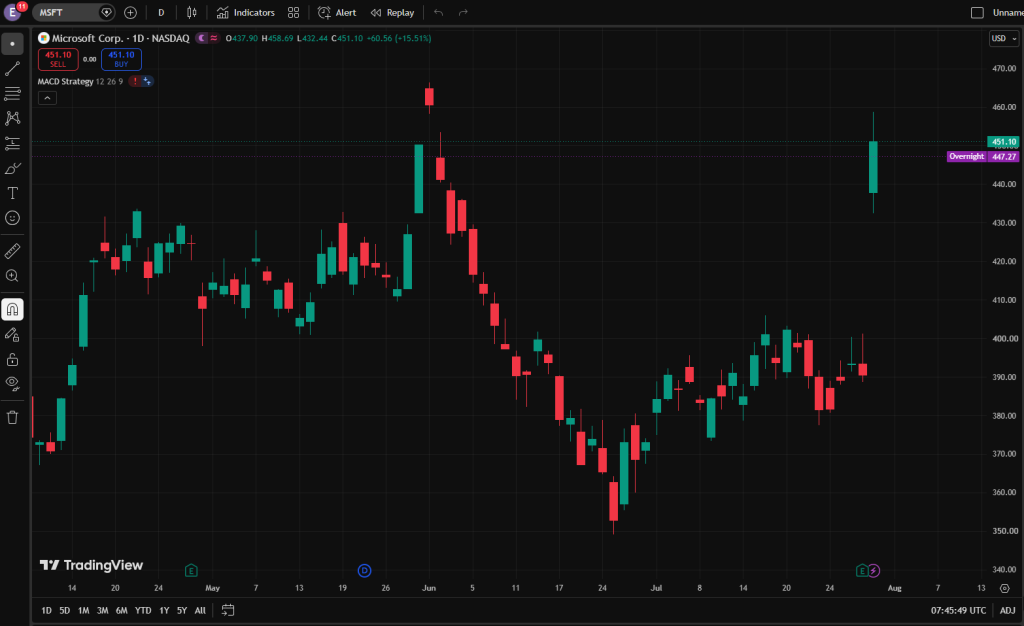Collapse the indicator legend chevron
The image size is (1024, 626).
47,98
